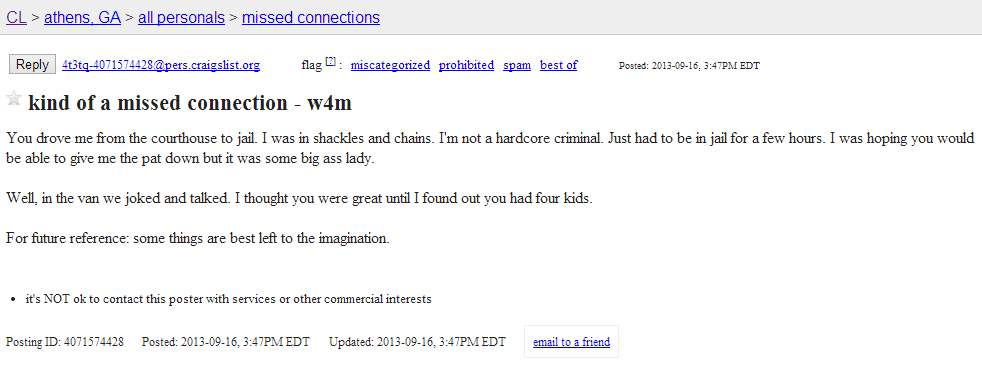
Task: Navigate to athens, GA breadcrumb
Action: (82, 18)
